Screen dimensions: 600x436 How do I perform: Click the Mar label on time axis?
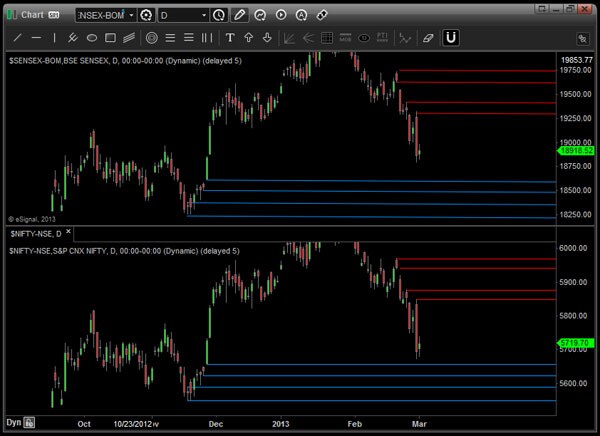point(419,424)
